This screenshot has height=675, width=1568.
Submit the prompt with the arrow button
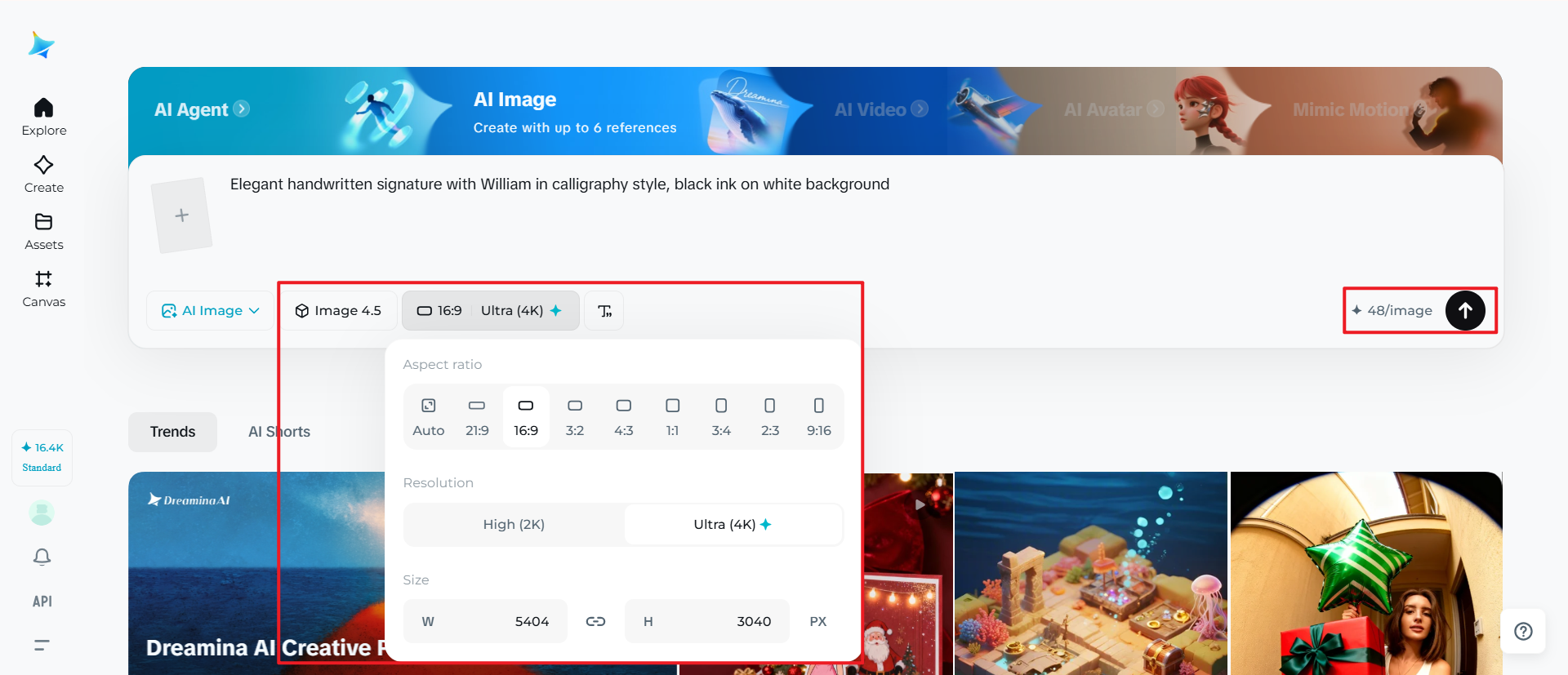(x=1465, y=310)
